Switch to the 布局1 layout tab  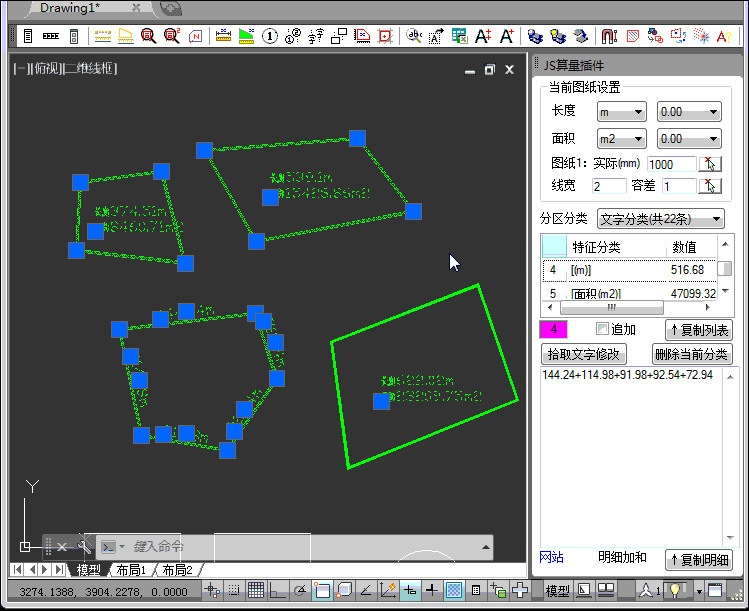pos(131,570)
